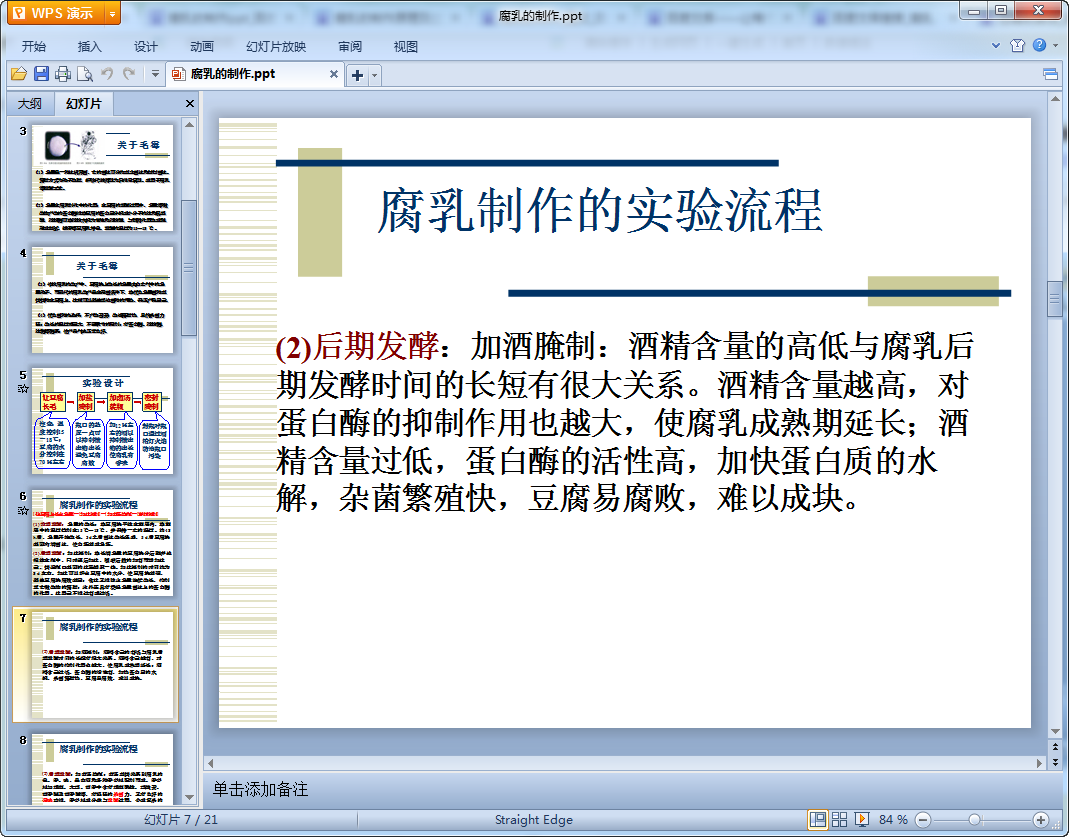Undo the last action
This screenshot has height=837, width=1069.
[x=107, y=74]
